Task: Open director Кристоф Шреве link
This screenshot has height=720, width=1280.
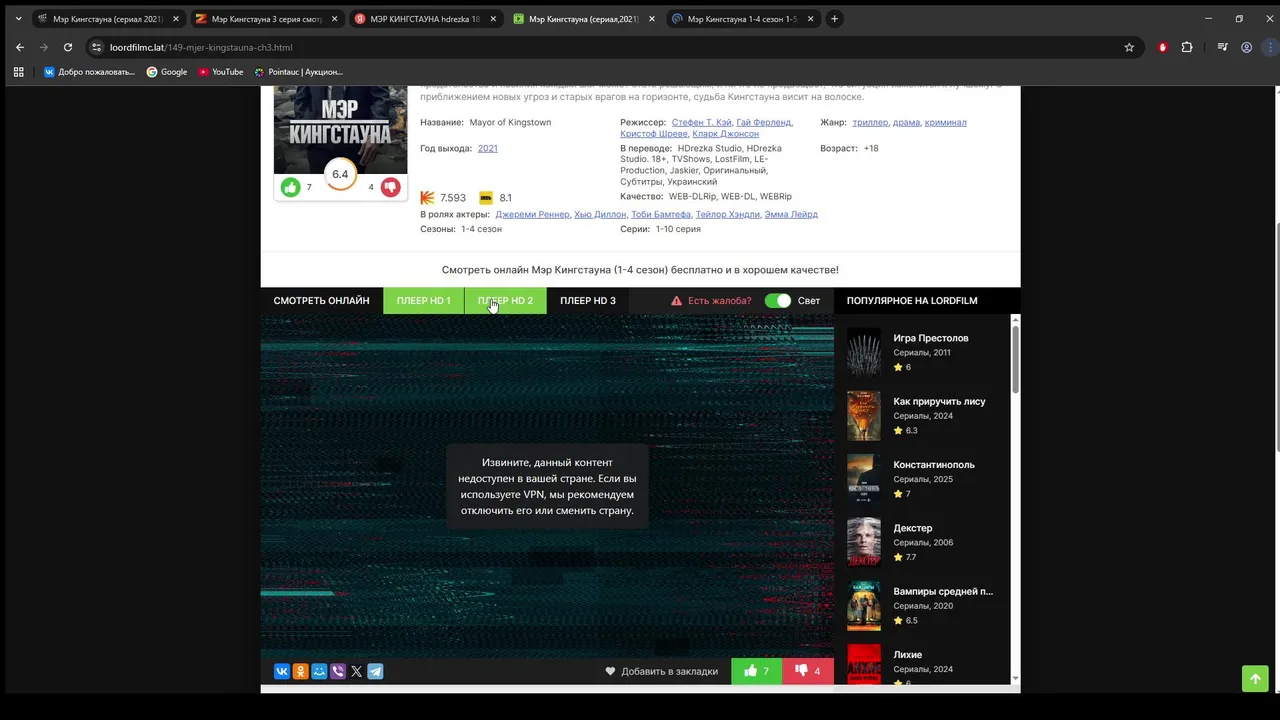Action: click(x=654, y=133)
